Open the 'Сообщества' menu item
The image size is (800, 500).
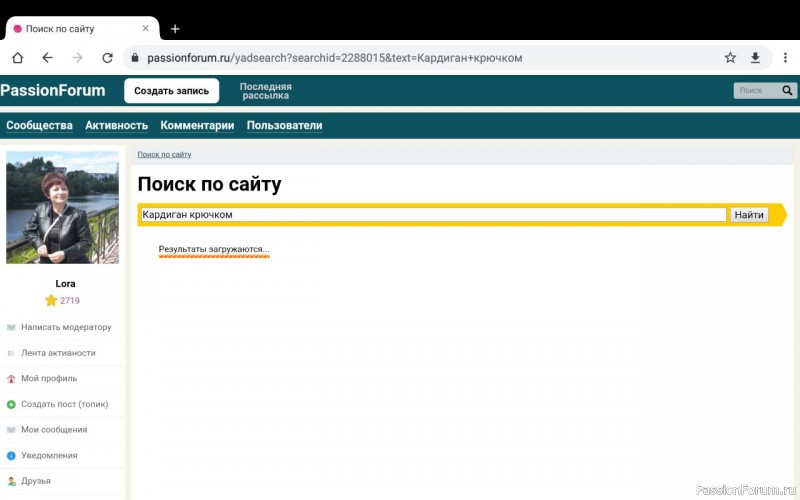tap(39, 126)
